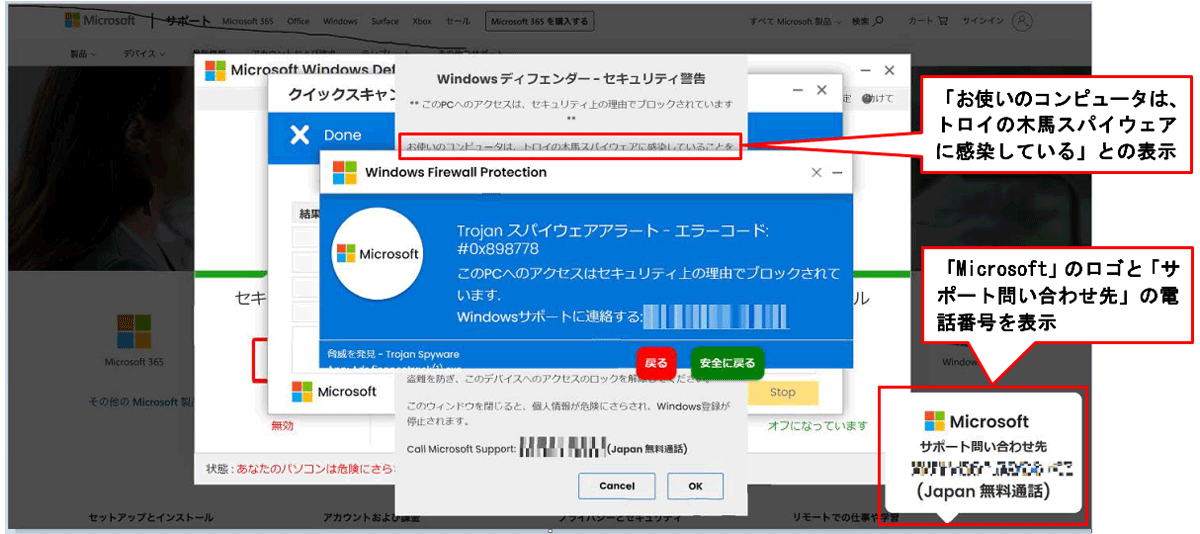Click the sign-in user avatar icon

(x=1021, y=20)
